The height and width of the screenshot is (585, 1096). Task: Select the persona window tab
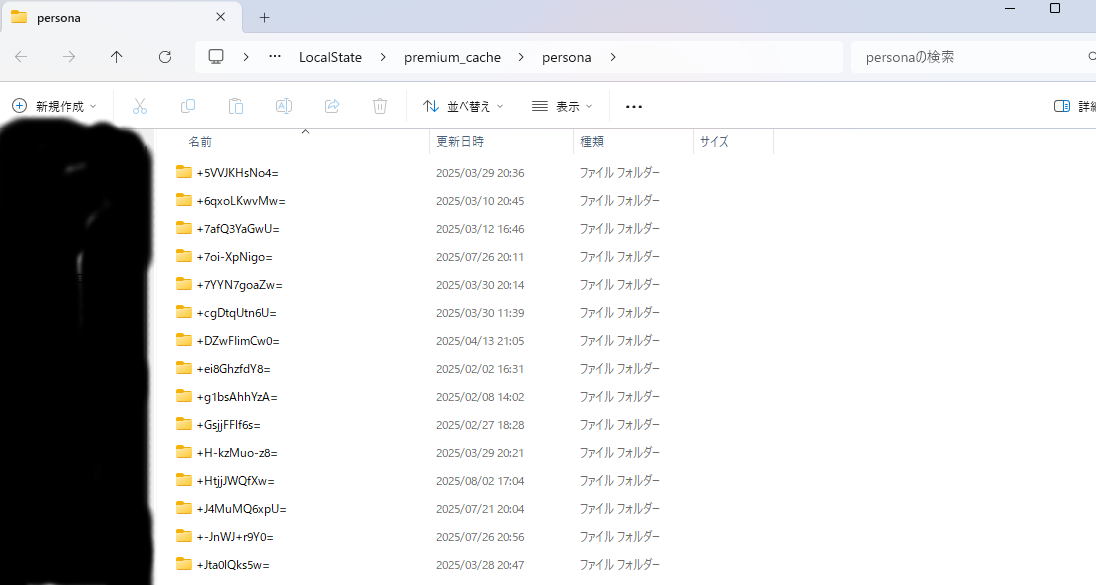[x=122, y=17]
